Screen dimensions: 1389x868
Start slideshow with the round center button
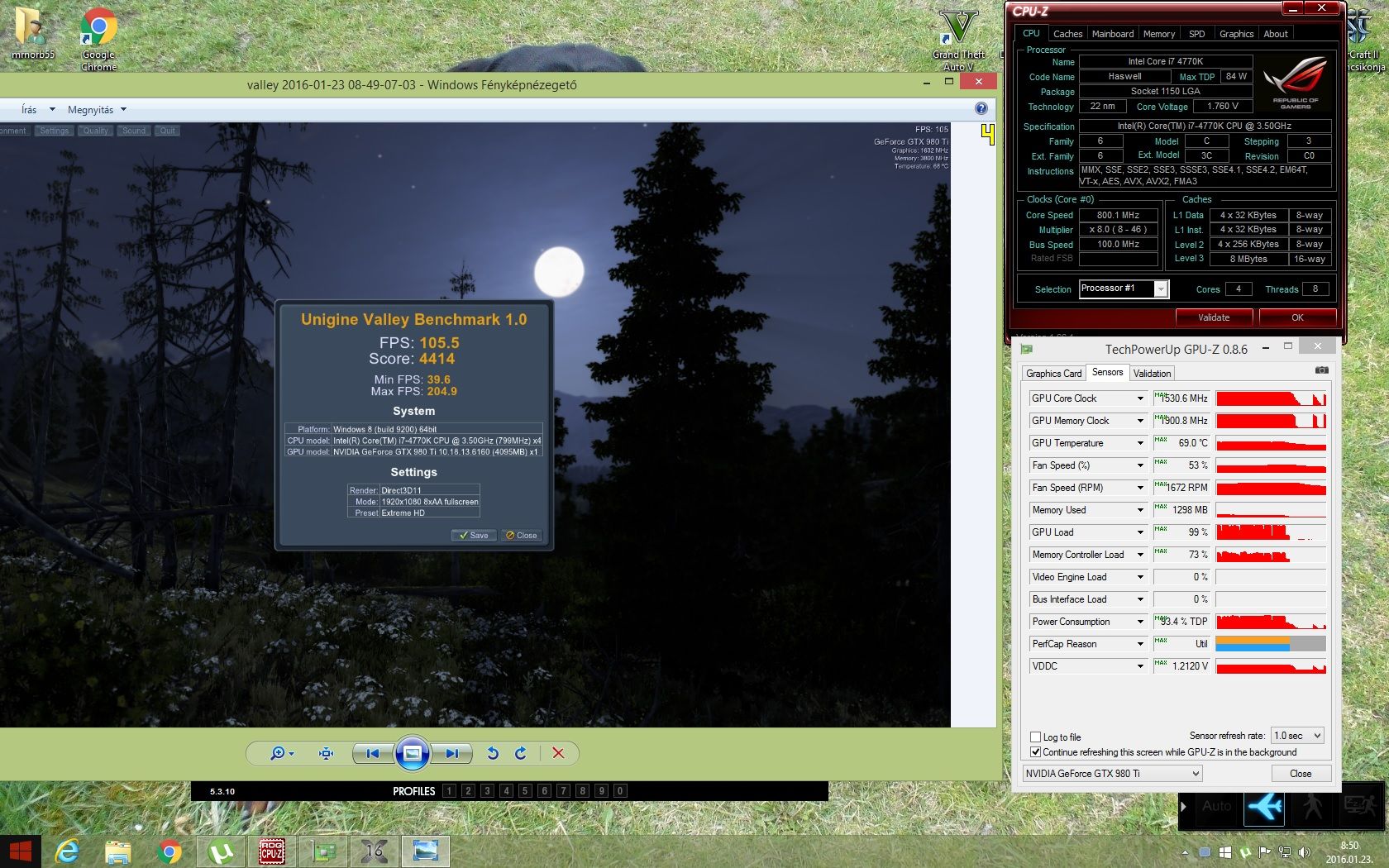412,753
